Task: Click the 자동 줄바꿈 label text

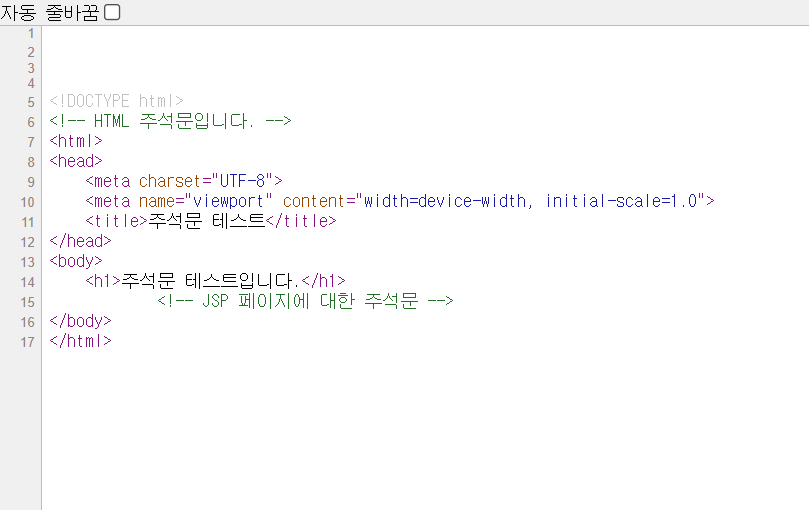Action: coord(50,12)
